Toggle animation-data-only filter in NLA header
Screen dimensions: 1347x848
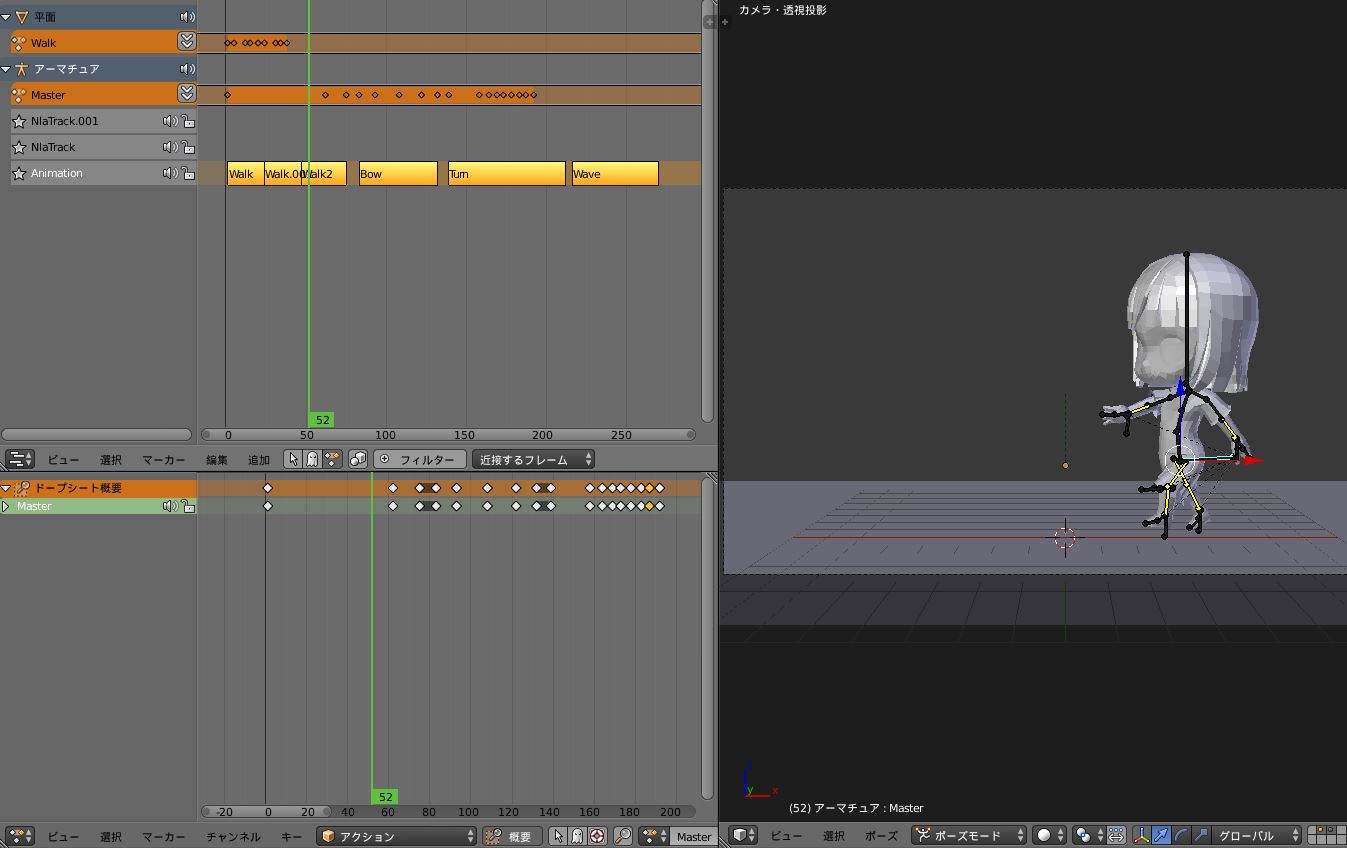coord(332,460)
